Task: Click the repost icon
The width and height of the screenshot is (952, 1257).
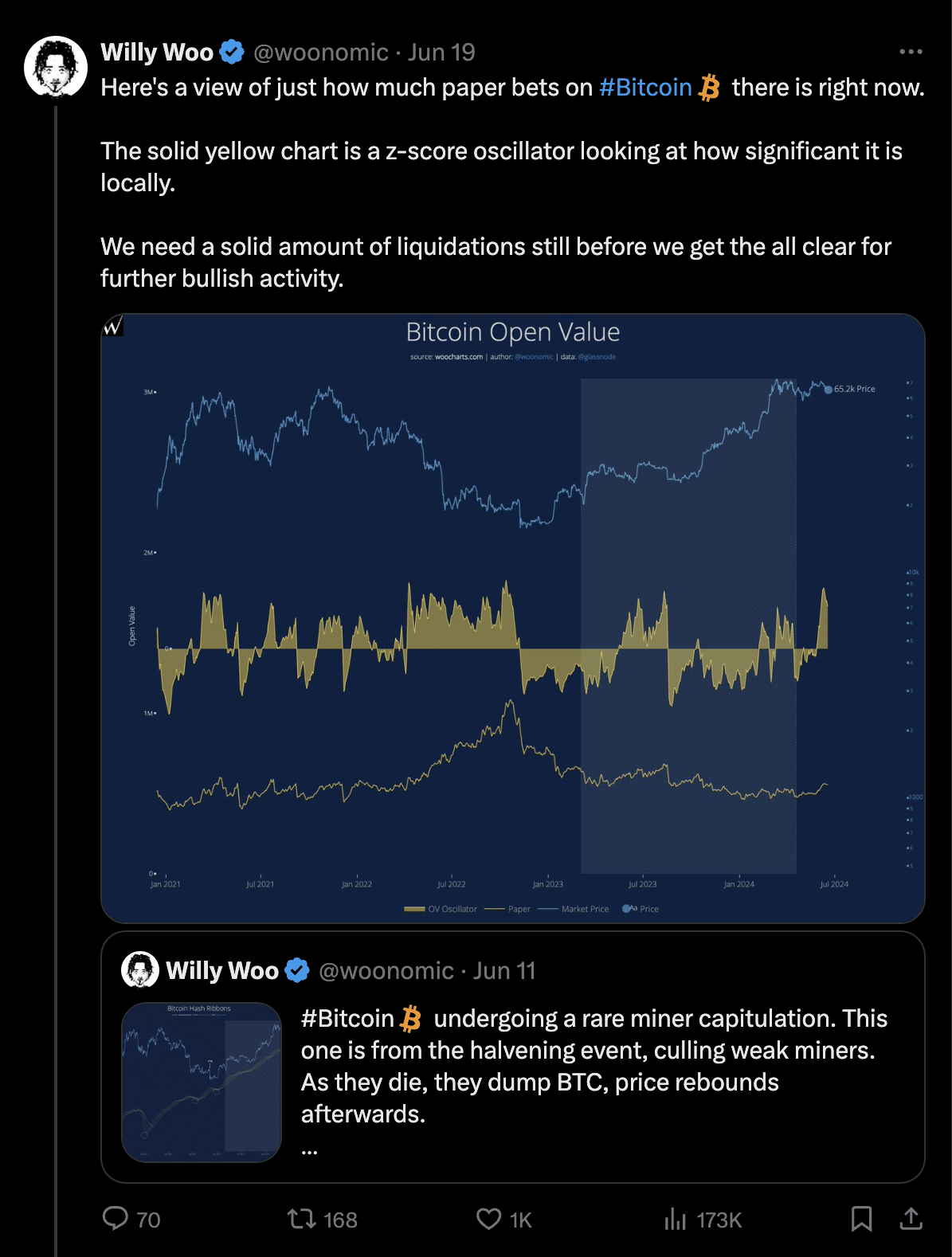Action: [302, 1218]
